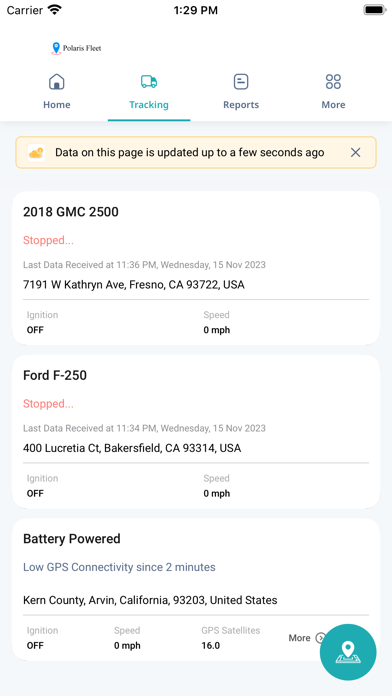
Task: Open the 2018 GMC 2500 vehicle card
Action: coord(196,268)
